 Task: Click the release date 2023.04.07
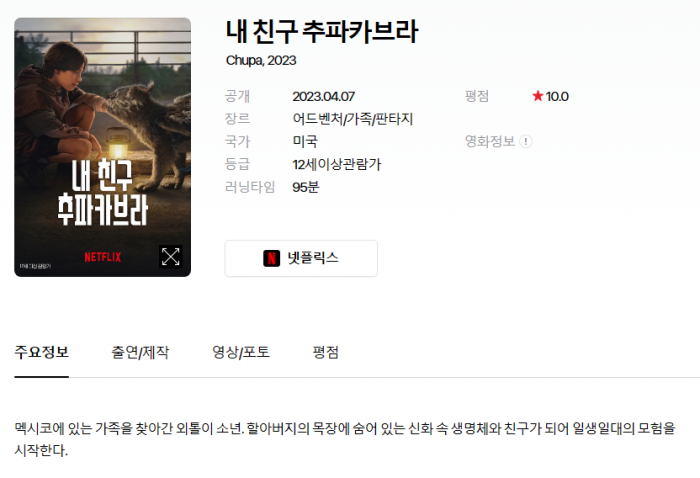pyautogui.click(x=323, y=96)
